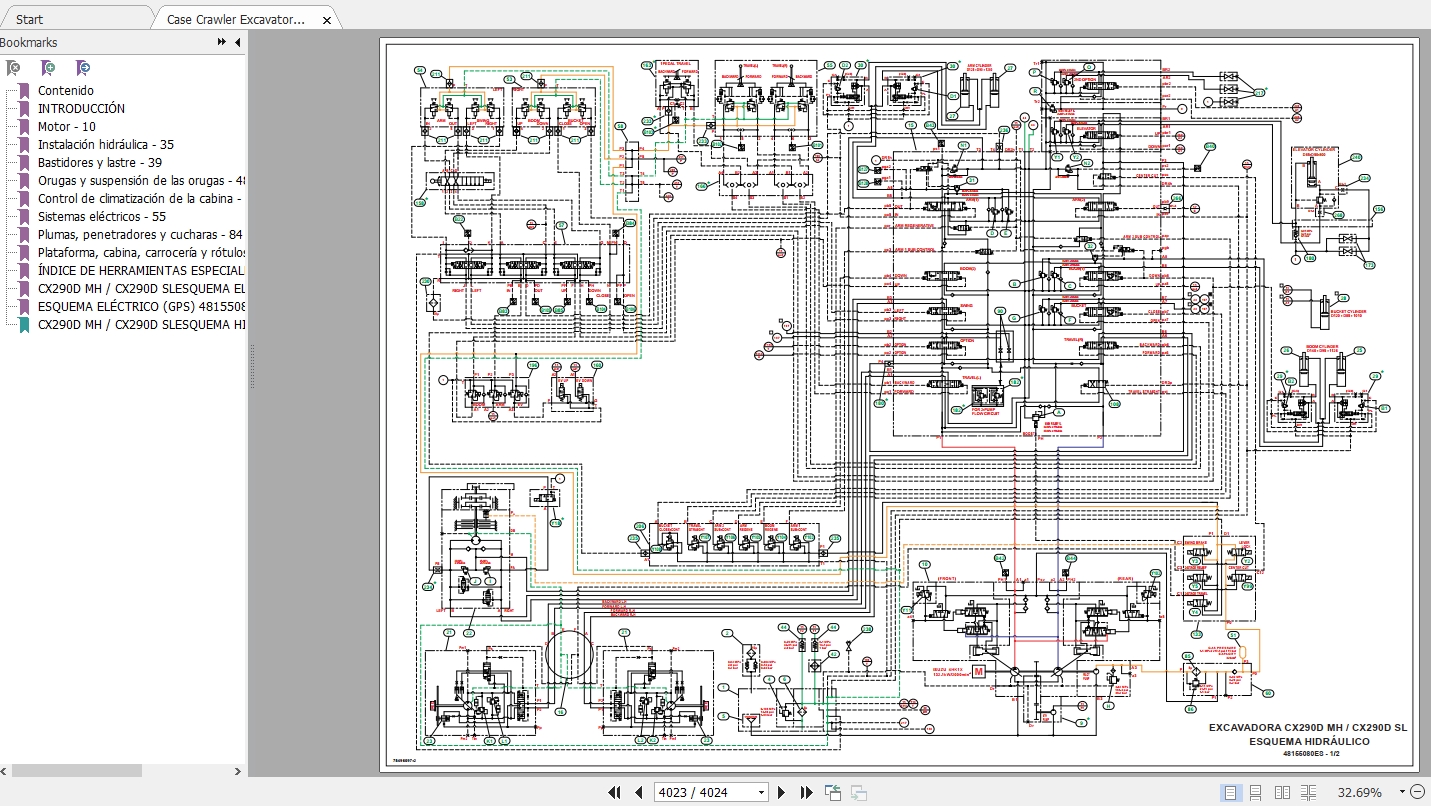
Task: Close the Case Crawler Excavator tab
Action: (327, 20)
